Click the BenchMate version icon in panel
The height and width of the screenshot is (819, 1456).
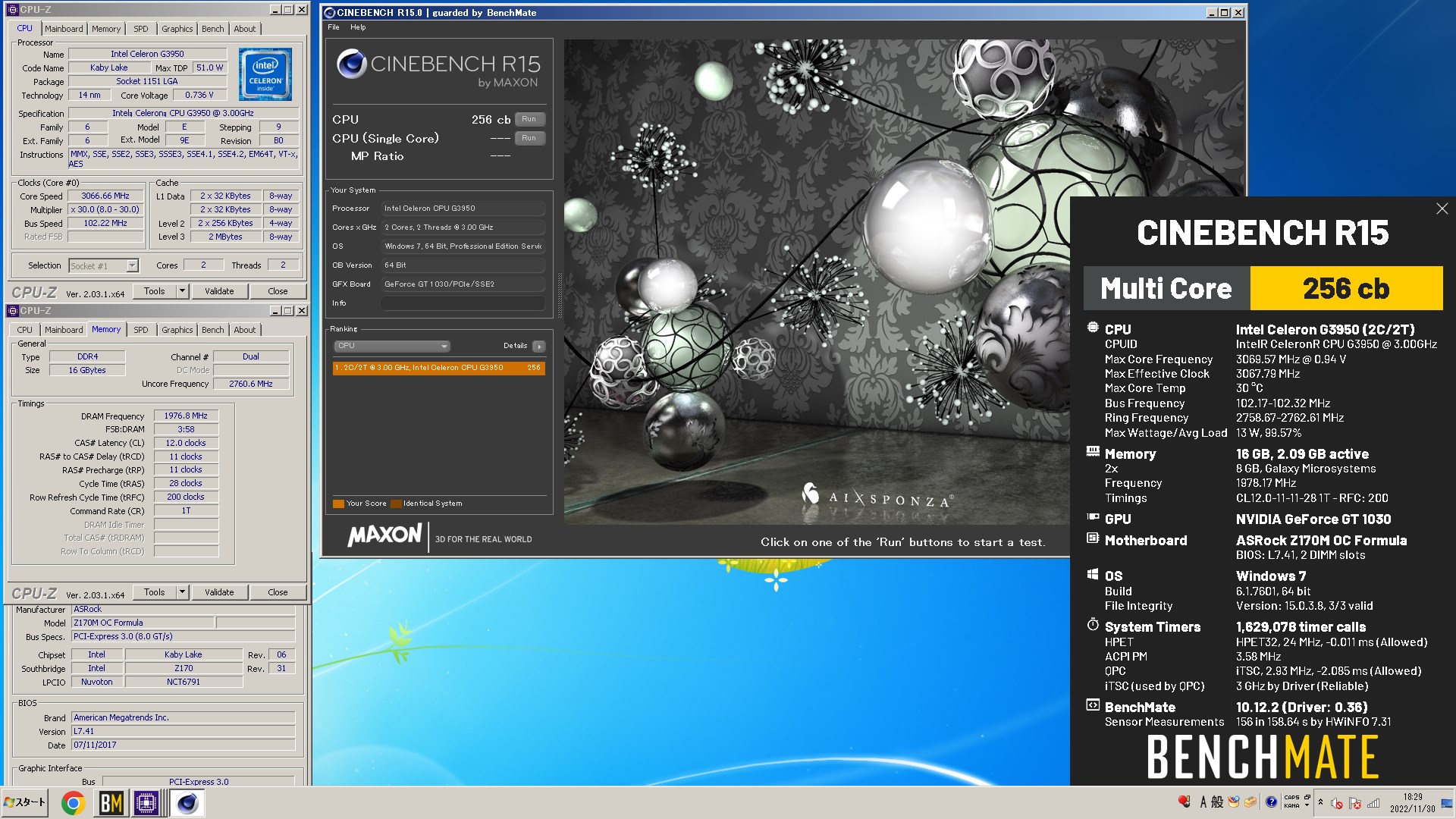1093,705
